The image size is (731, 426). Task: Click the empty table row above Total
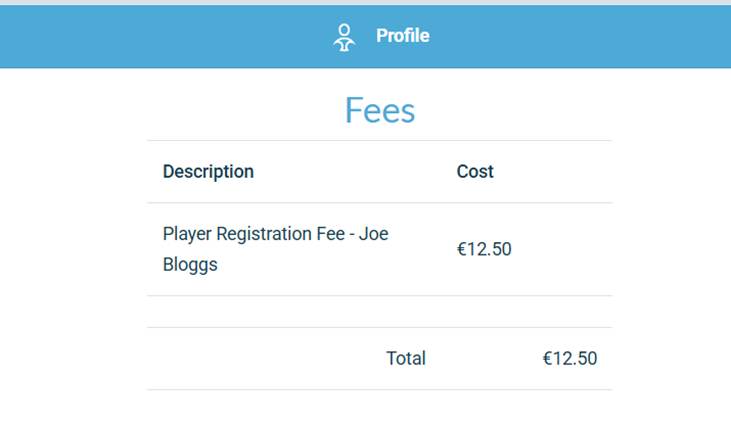point(379,311)
